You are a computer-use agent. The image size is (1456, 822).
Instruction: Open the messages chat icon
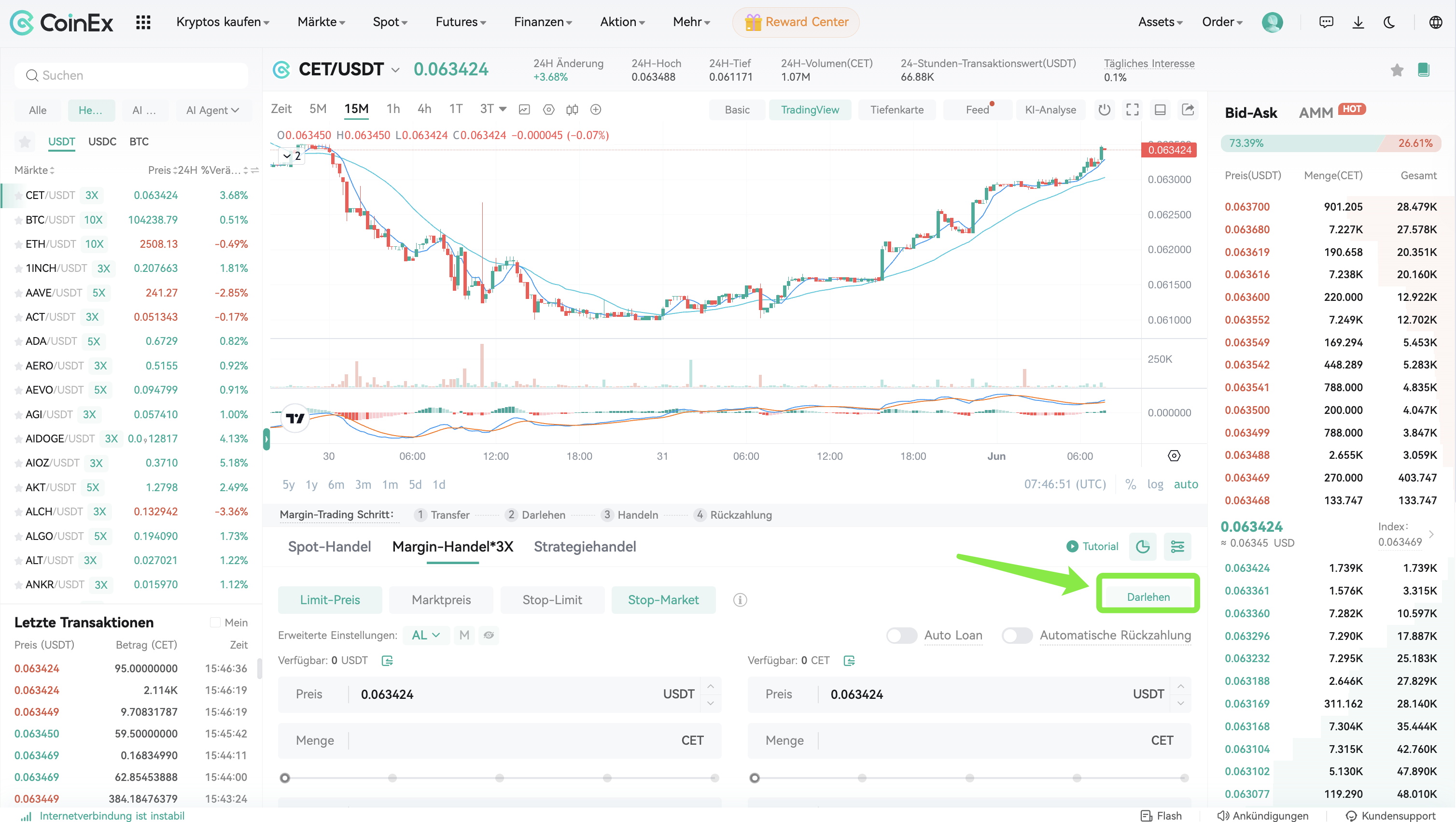click(1326, 22)
